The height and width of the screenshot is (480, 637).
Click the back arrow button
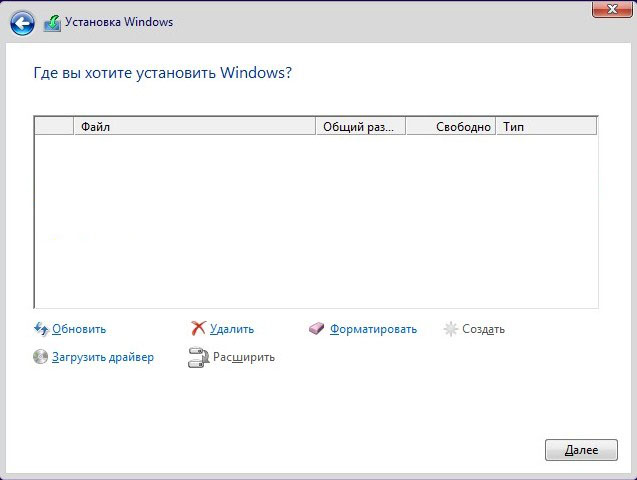click(x=22, y=23)
